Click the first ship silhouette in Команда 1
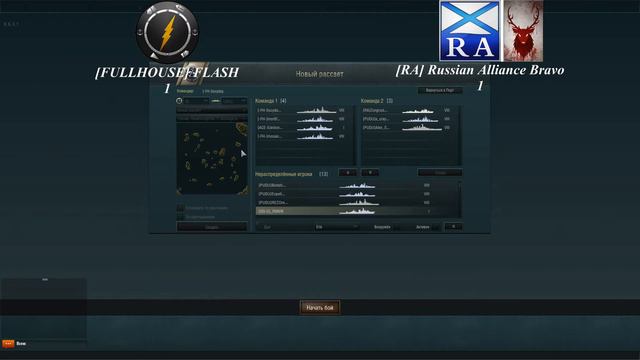Image resolution: width=640 pixels, height=360 pixels. (316, 110)
